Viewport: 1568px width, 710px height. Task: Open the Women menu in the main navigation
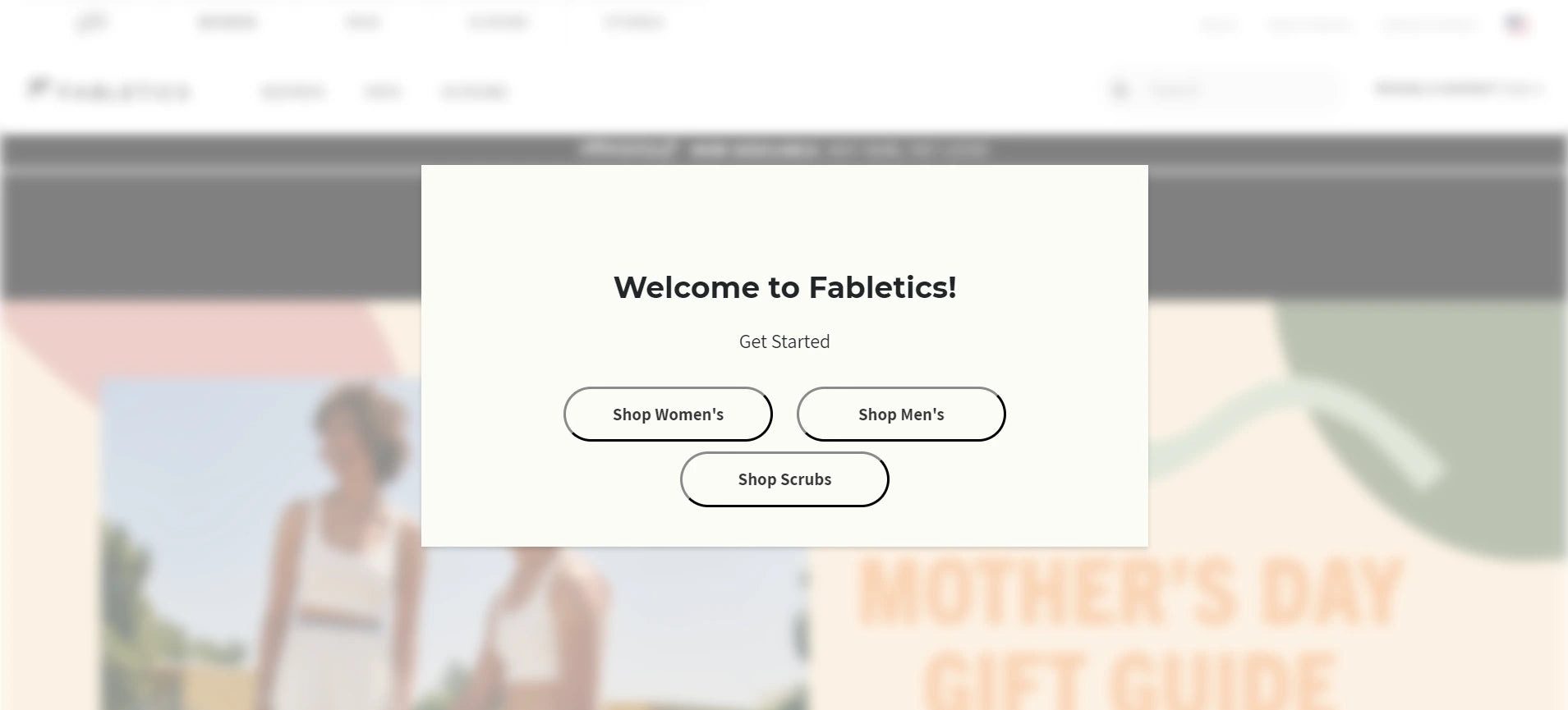[292, 91]
